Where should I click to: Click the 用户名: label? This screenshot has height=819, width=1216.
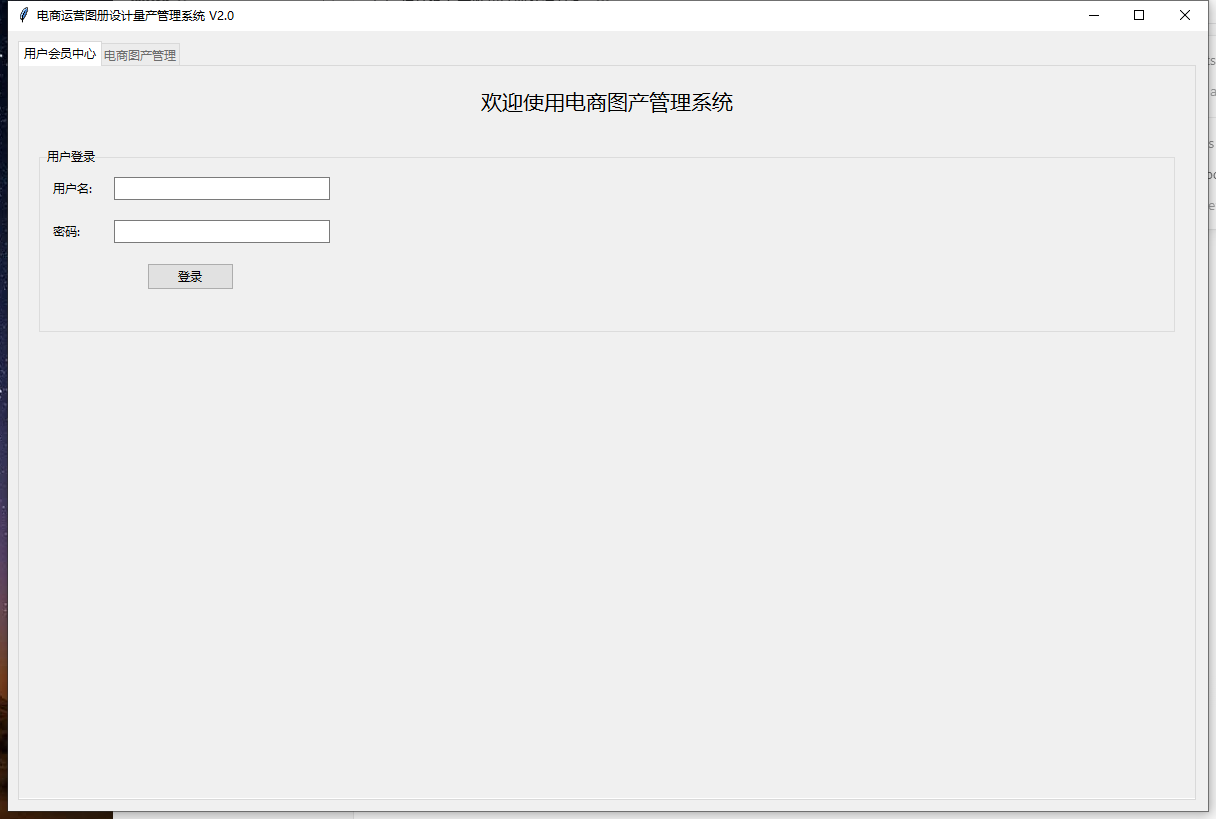tap(72, 188)
